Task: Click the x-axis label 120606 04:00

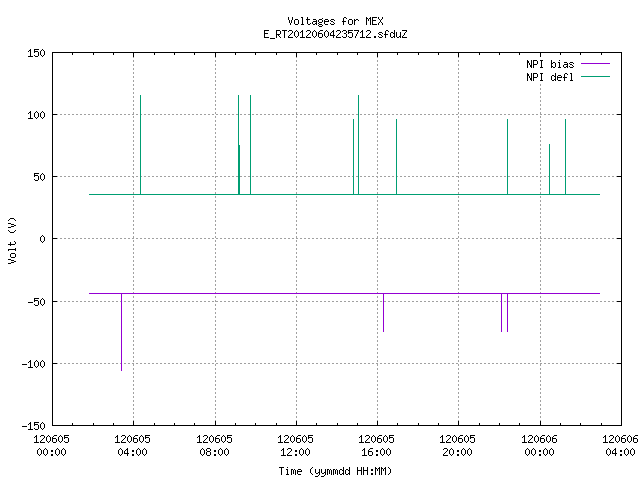Action: 620,445
